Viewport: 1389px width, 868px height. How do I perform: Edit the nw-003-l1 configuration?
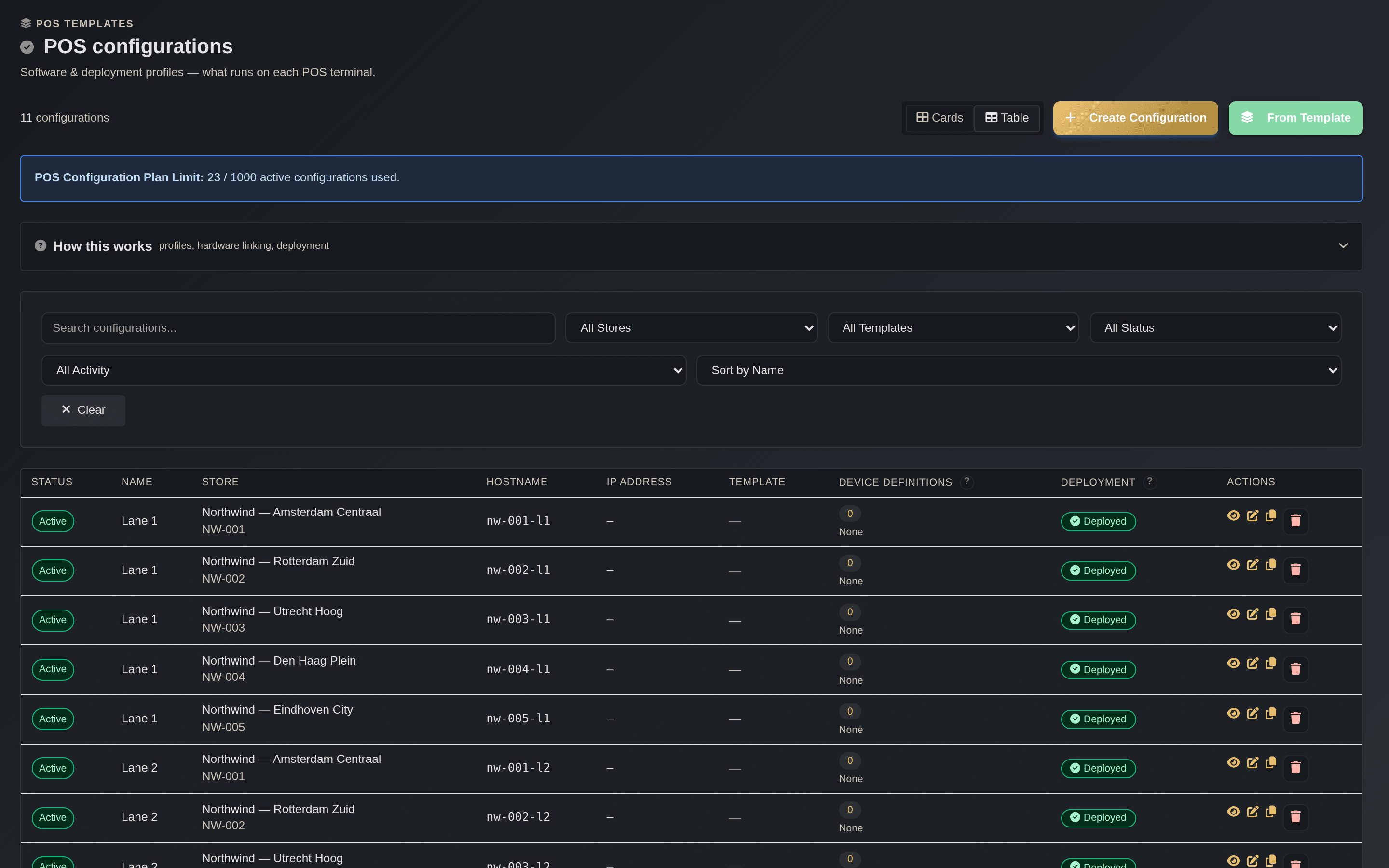point(1253,614)
